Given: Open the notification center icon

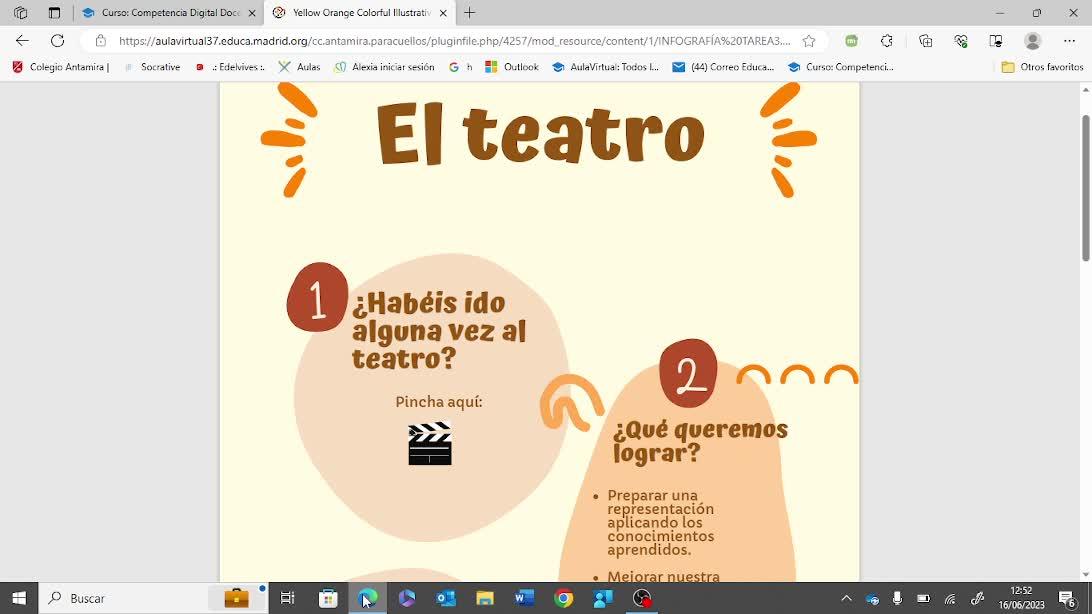Looking at the screenshot, I should (1068, 598).
